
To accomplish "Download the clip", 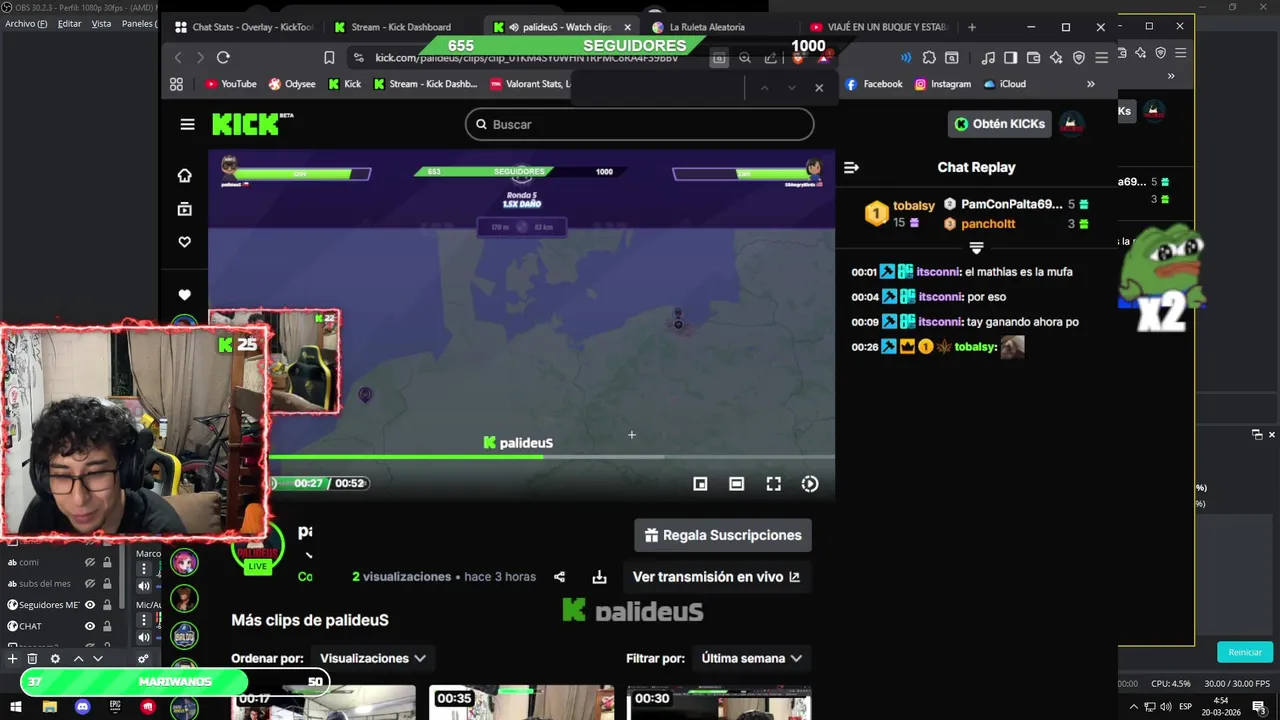I will tap(599, 577).
